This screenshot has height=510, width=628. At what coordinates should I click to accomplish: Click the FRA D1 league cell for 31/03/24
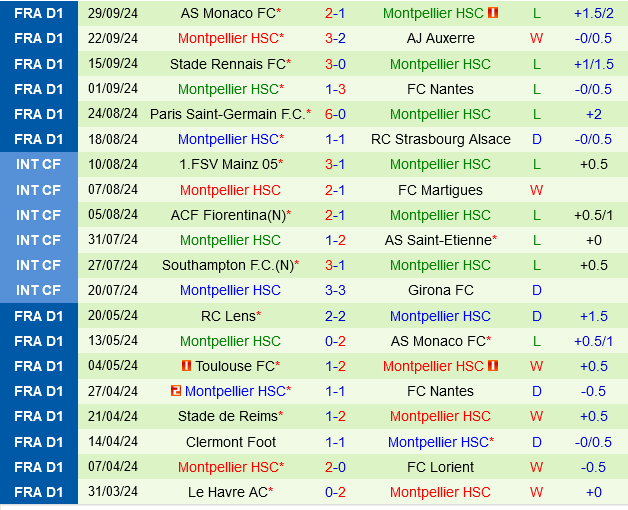(x=39, y=492)
